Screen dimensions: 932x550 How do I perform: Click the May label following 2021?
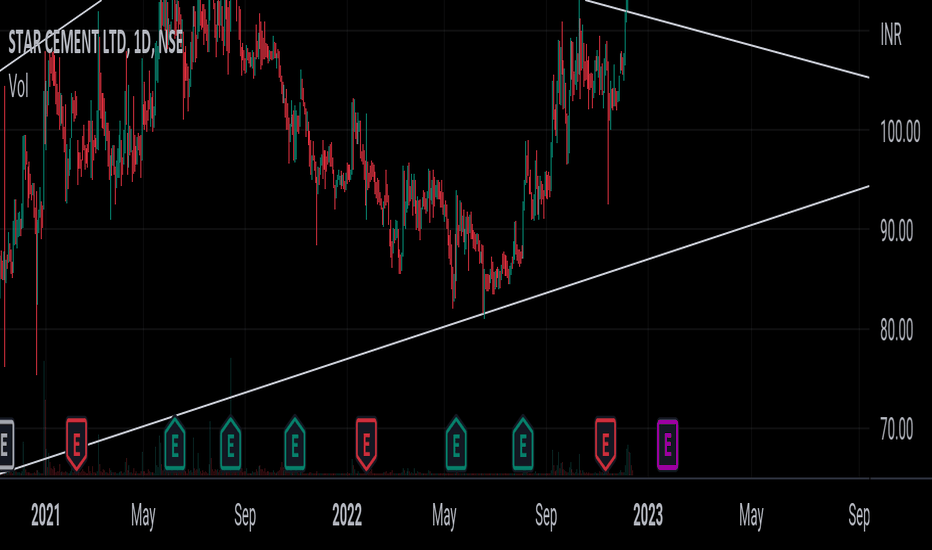143,516
